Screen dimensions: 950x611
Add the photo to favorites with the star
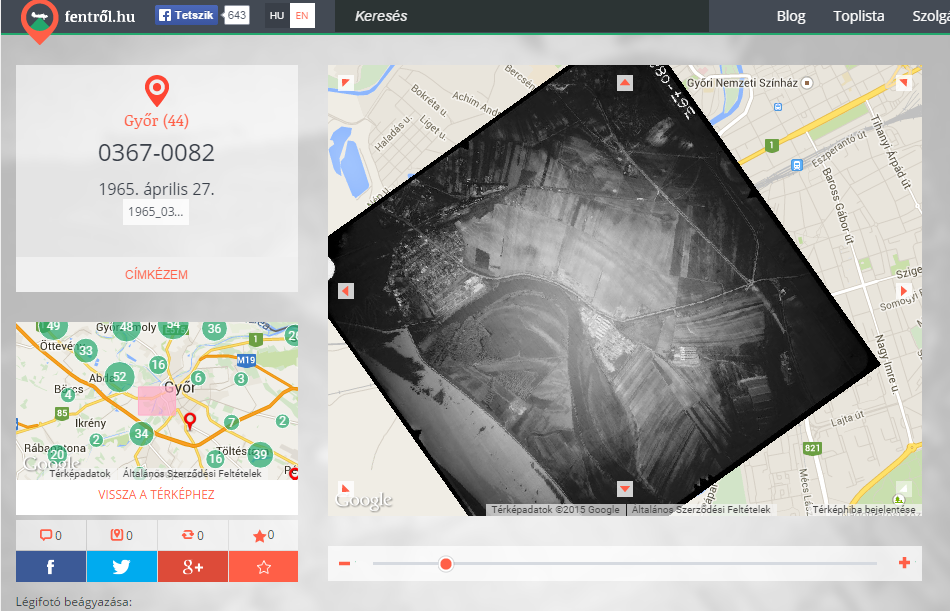pos(264,567)
